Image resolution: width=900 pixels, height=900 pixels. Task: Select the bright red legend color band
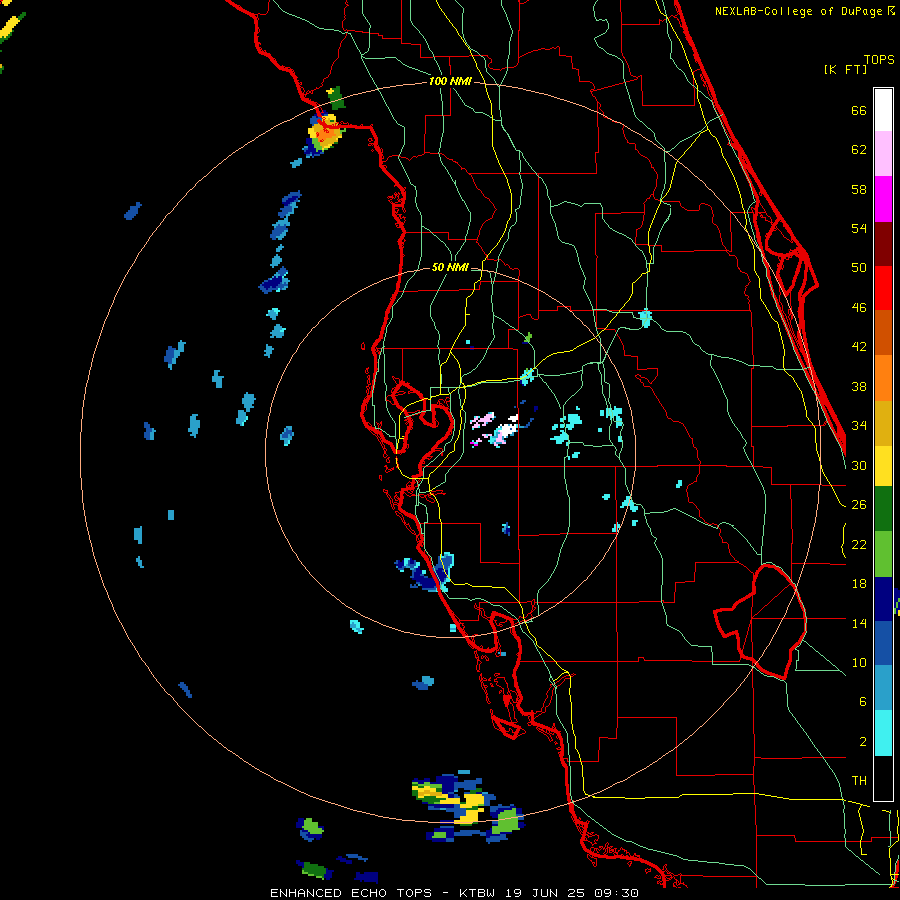coord(883,288)
